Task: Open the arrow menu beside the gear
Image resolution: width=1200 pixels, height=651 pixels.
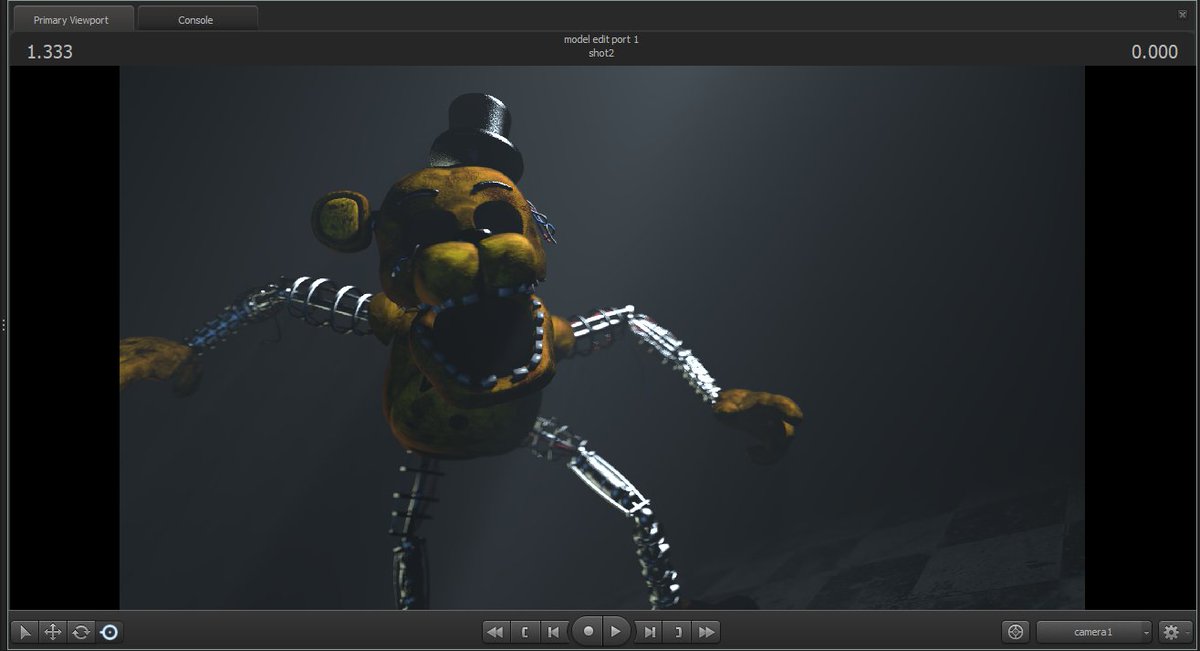Action: pyautogui.click(x=1186, y=632)
